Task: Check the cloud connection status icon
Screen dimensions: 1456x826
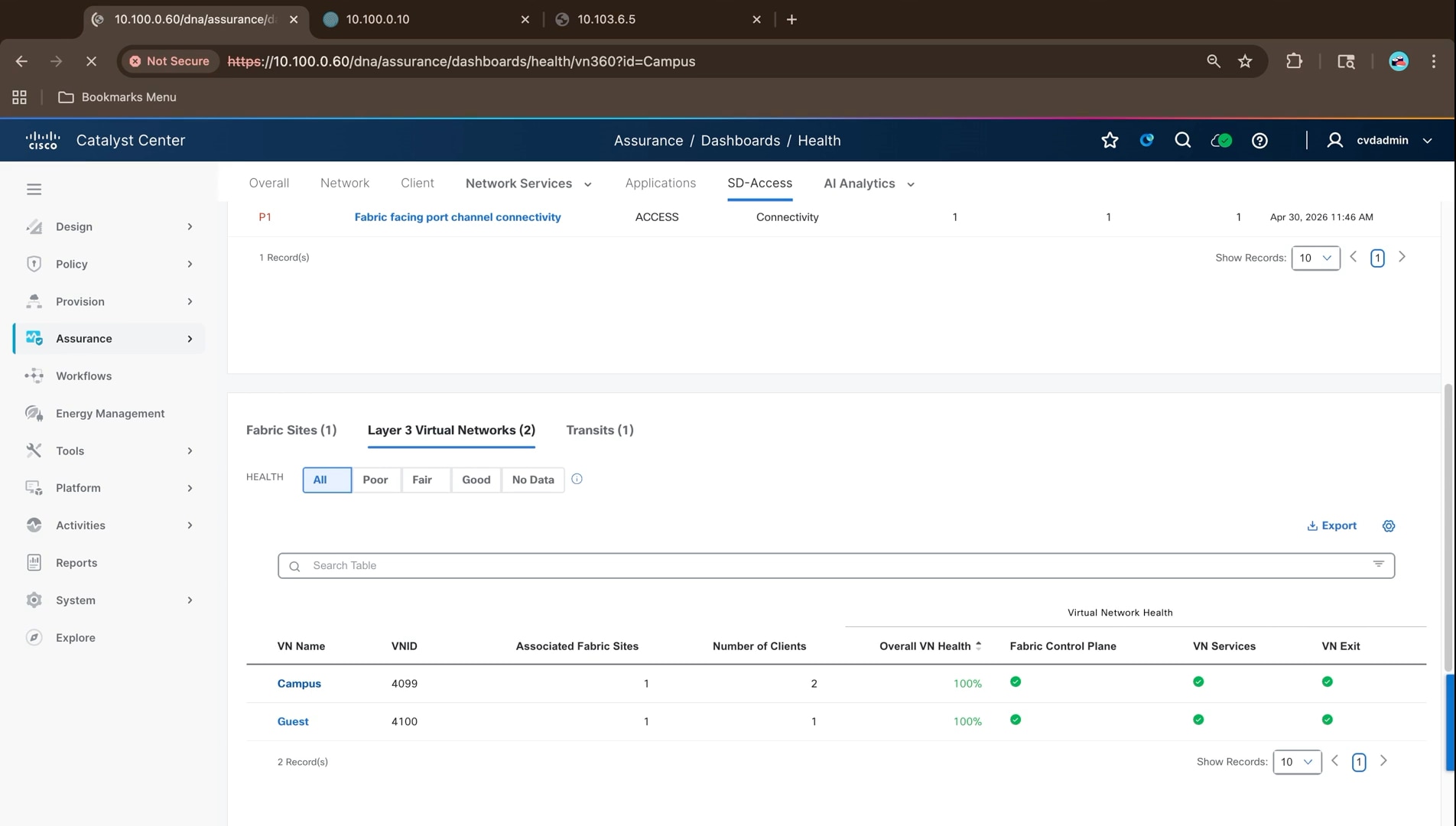Action: [x=1221, y=140]
